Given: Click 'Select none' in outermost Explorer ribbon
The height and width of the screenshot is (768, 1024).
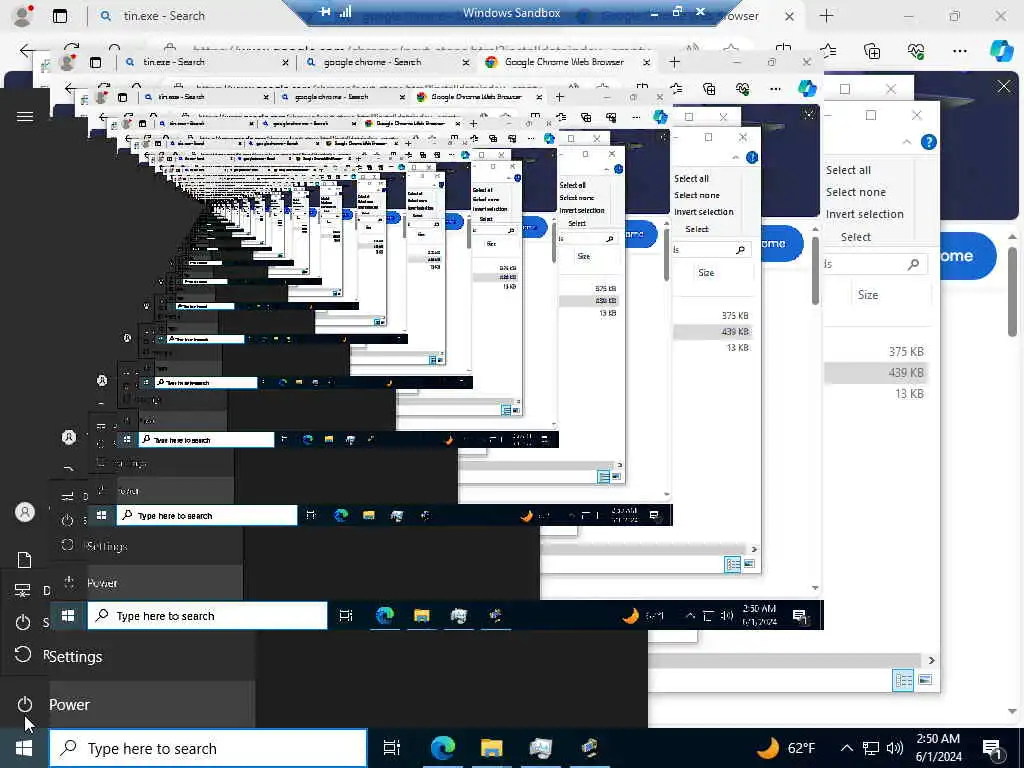Looking at the screenshot, I should coord(856,192).
